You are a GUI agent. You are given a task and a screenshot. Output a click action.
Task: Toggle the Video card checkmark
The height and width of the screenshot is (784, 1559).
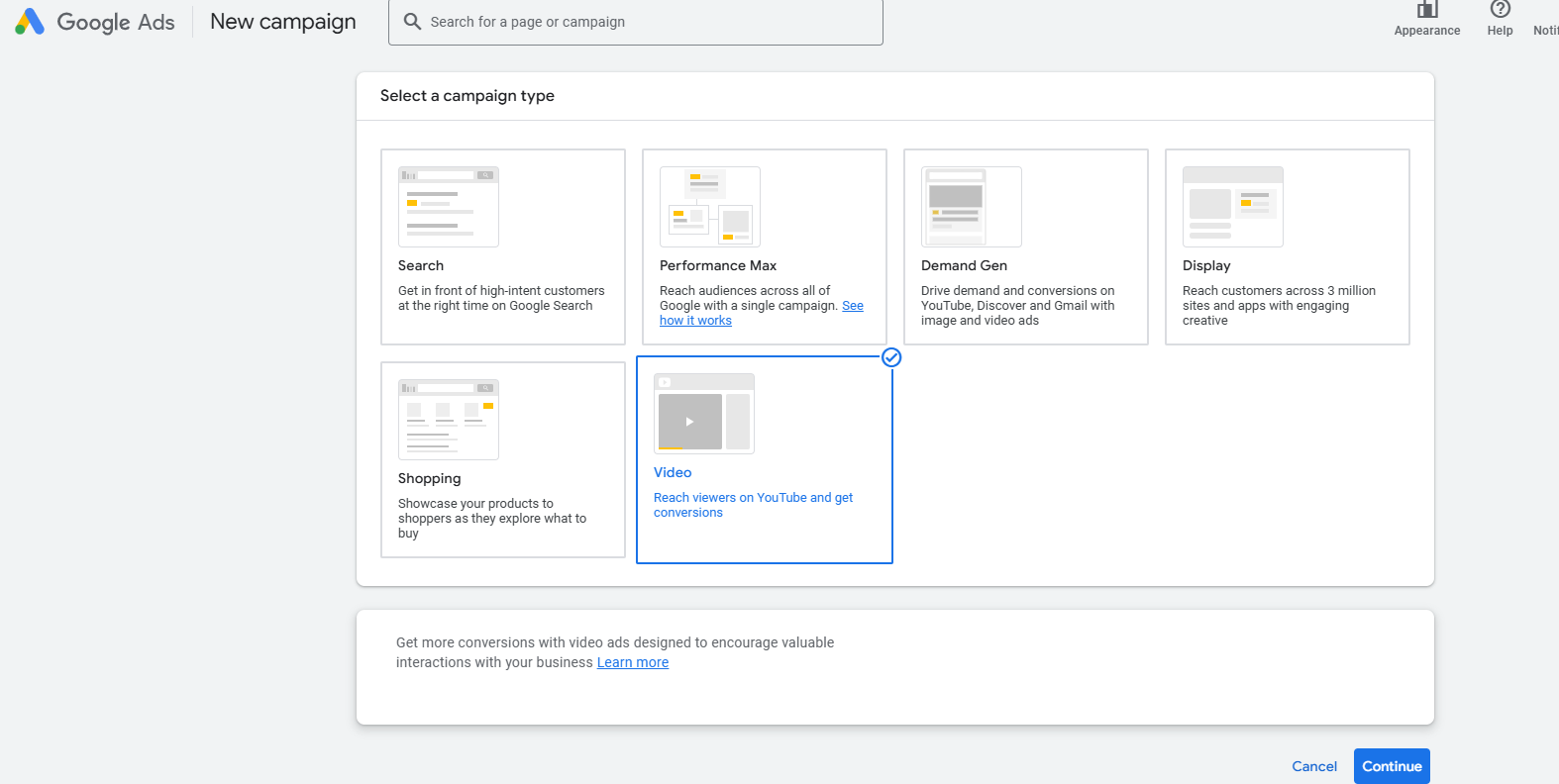[891, 357]
